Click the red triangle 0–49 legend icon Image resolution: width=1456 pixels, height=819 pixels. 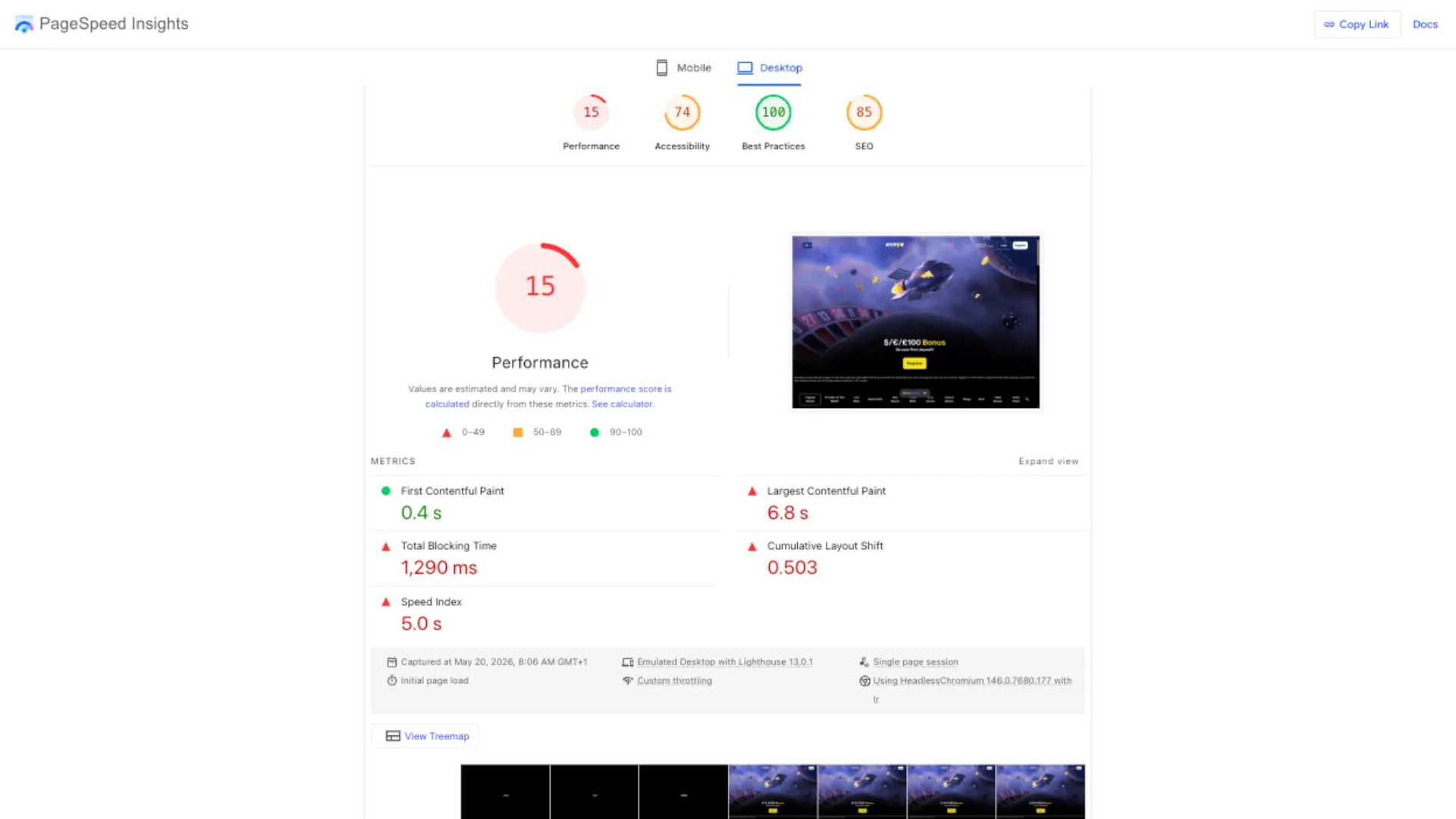[447, 432]
